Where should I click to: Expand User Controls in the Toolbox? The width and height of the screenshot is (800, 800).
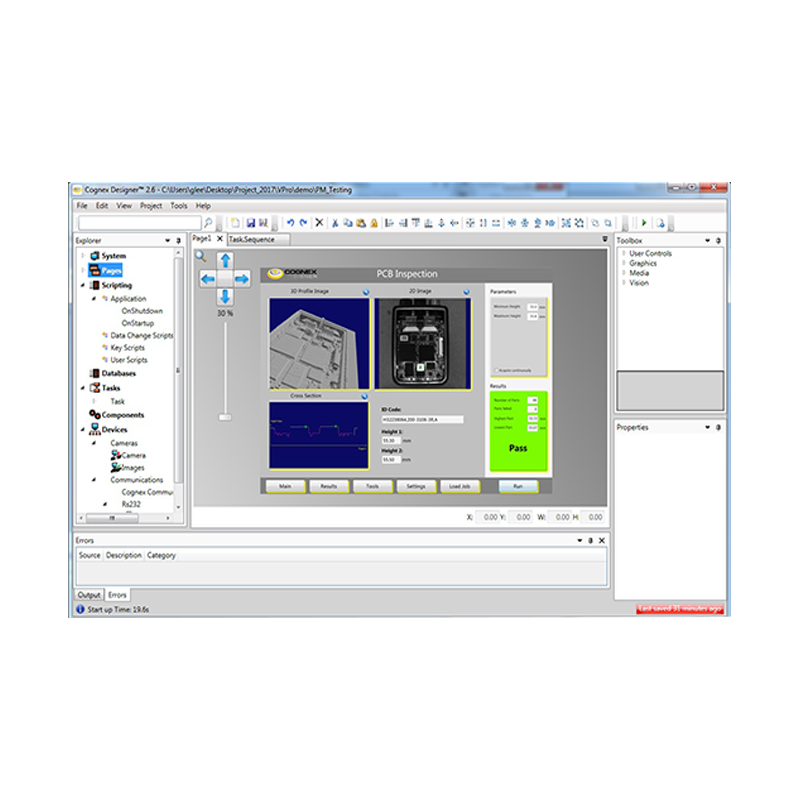[623, 254]
